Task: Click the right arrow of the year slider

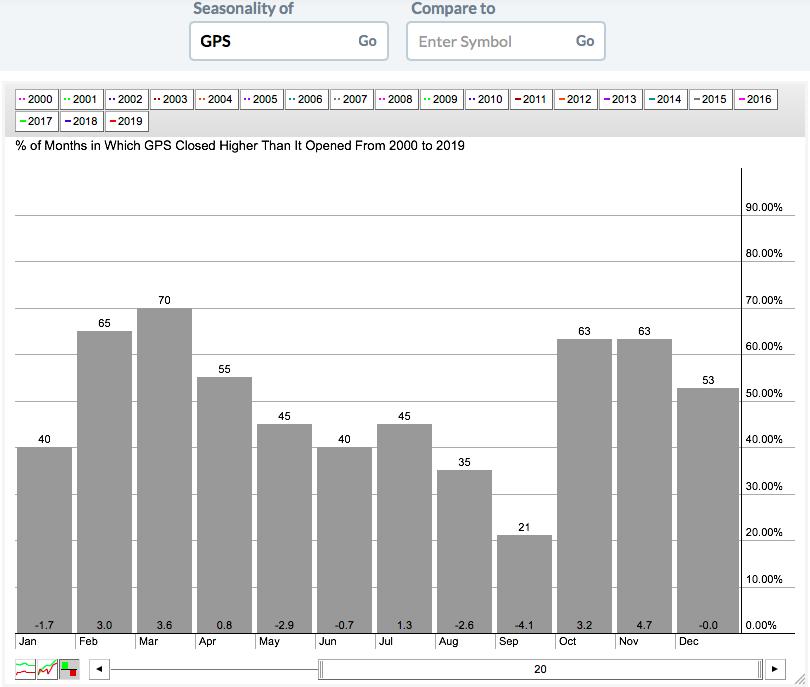Action: pyautogui.click(x=775, y=669)
